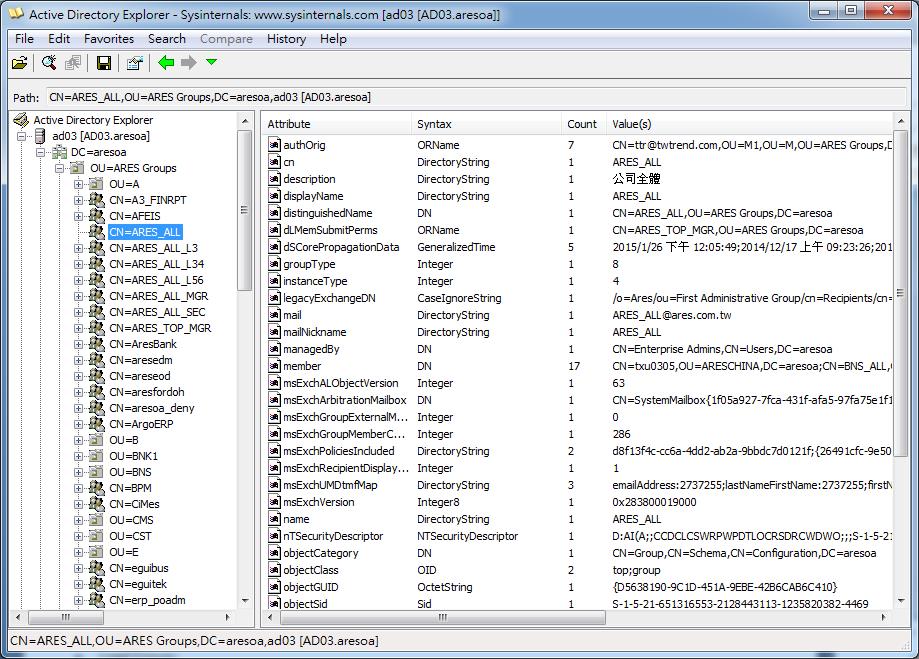Screen dimensions: 919x659
Task: Select the CN=AresBank tree item
Action: 143,344
